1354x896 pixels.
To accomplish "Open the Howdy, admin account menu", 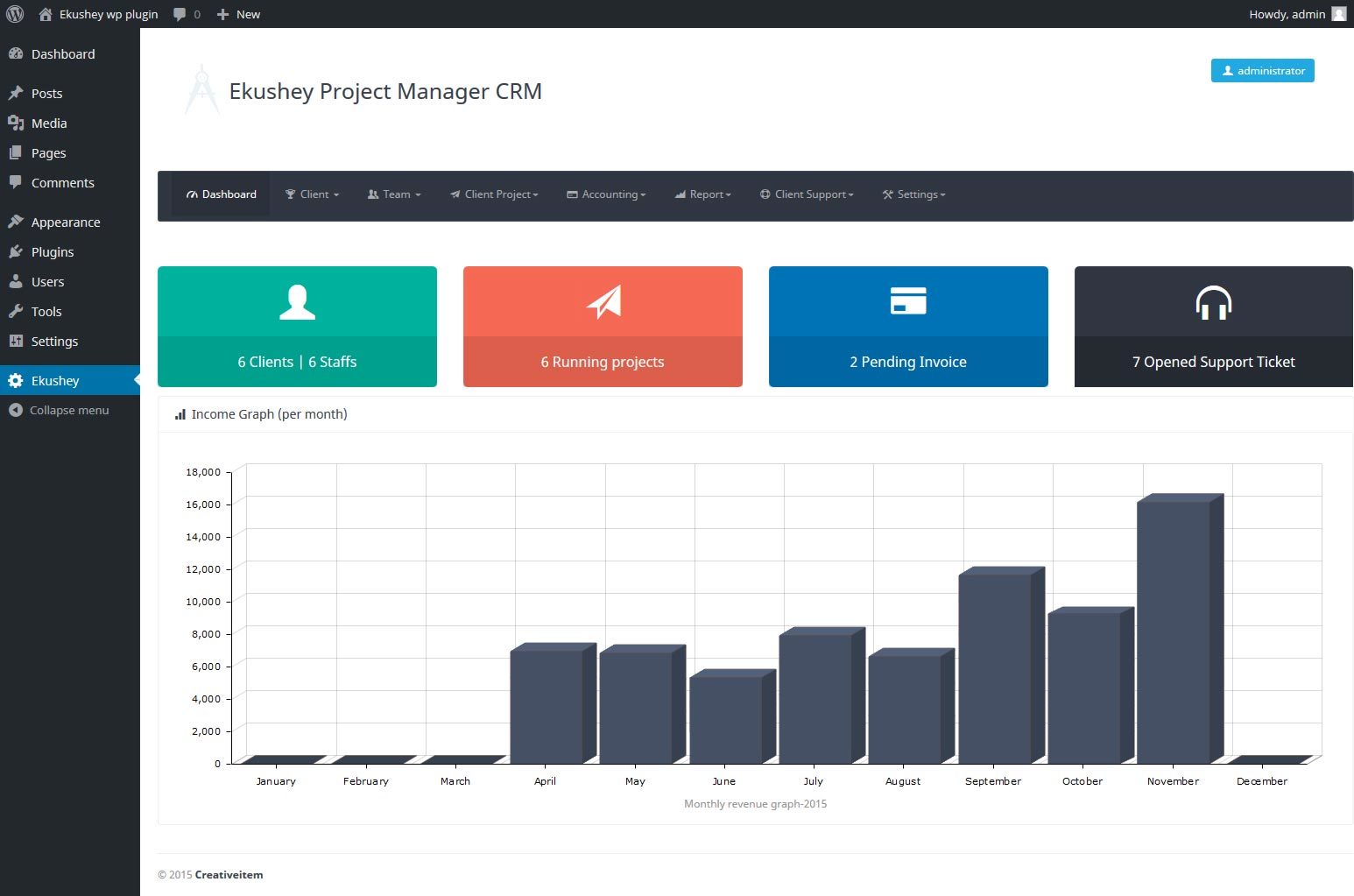I will click(x=1297, y=14).
